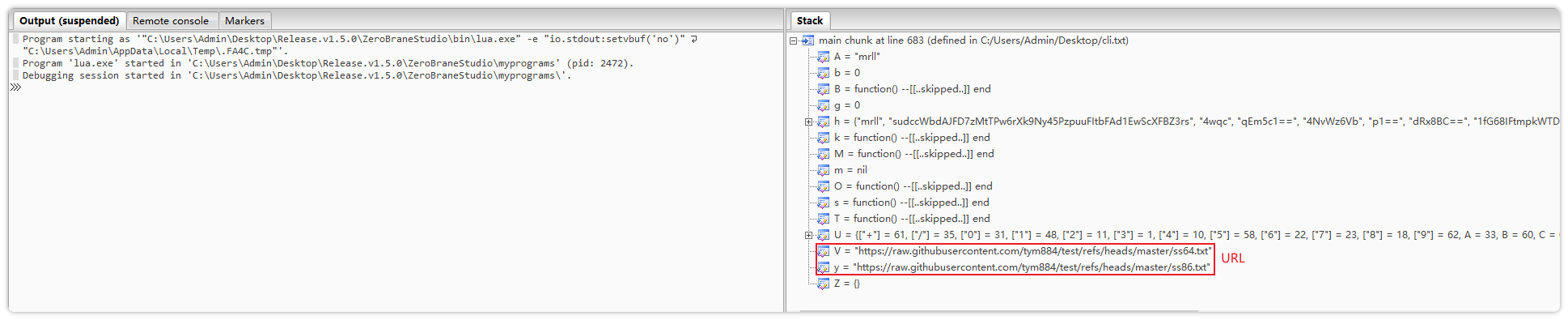The width and height of the screenshot is (1568, 320).
Task: Click the variable icon next to A = "mrll"
Action: pos(823,57)
